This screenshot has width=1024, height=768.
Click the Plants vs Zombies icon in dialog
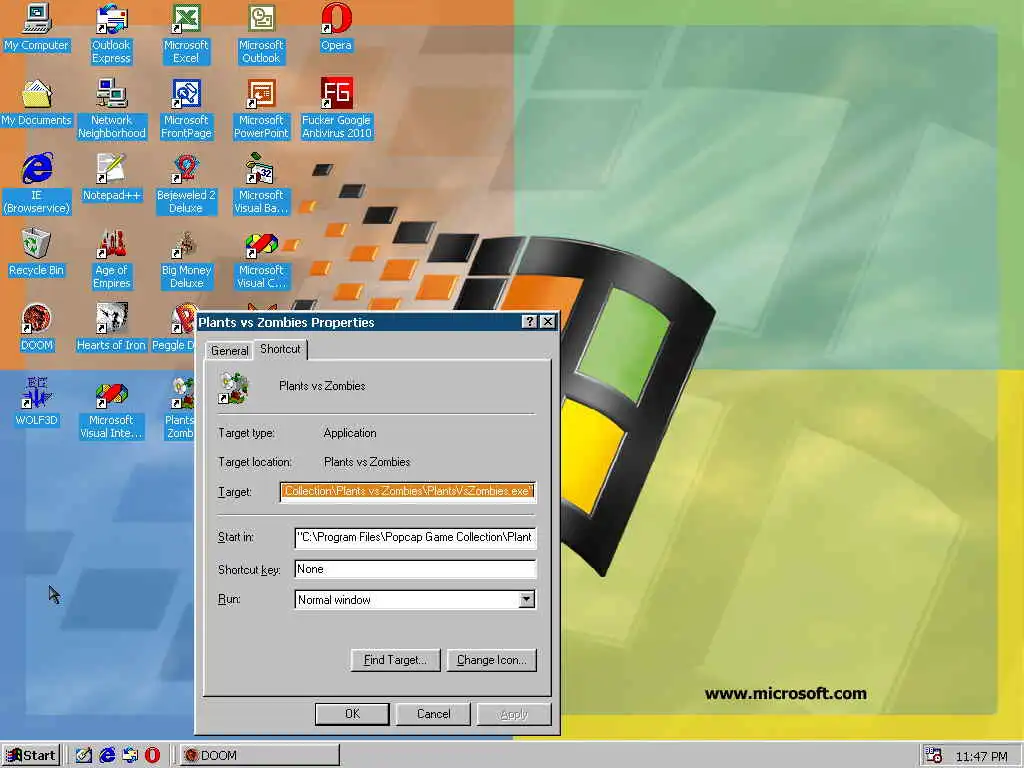click(234, 387)
